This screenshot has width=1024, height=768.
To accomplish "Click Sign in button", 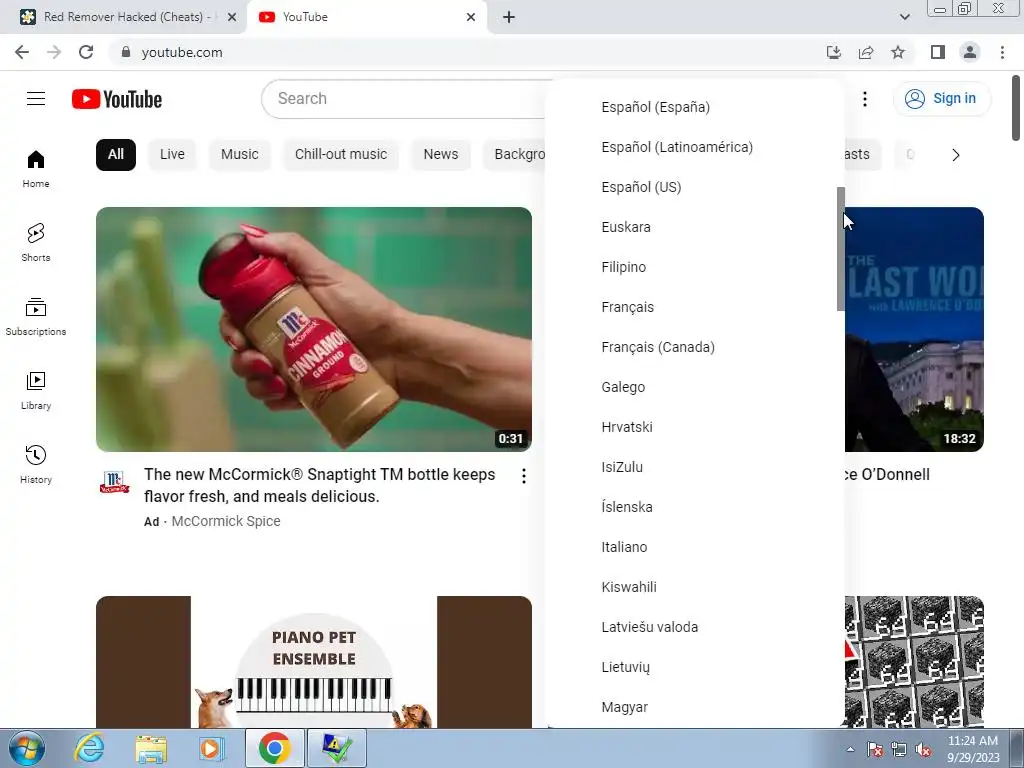I will [x=942, y=99].
